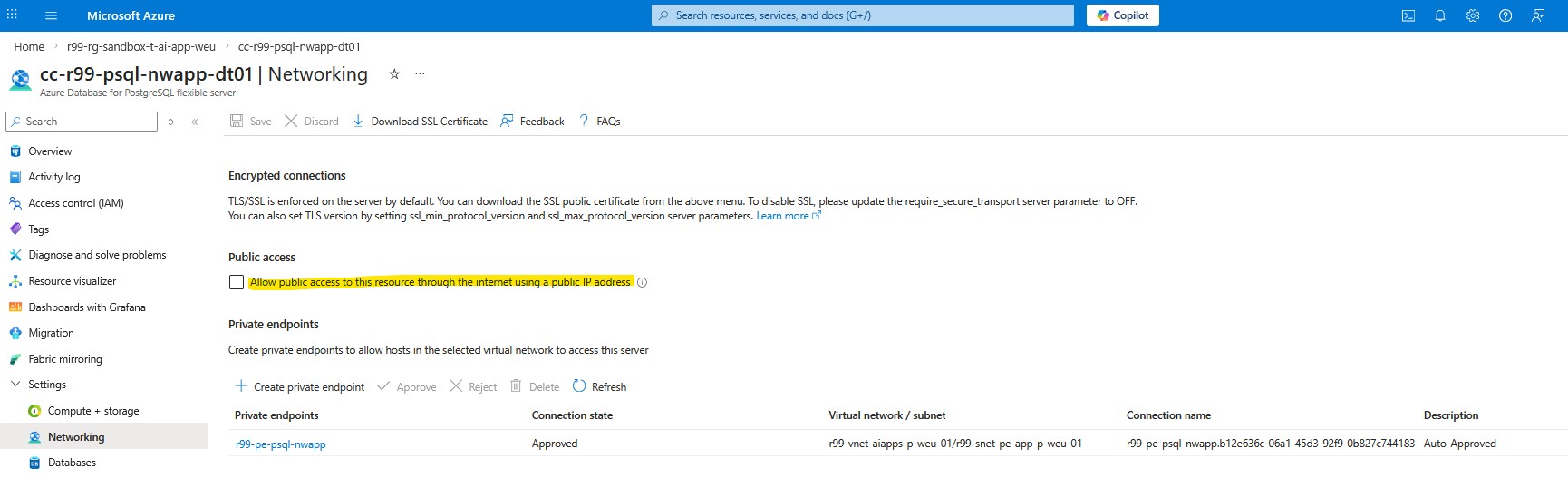Collapse the Settings section in sidebar
Image resolution: width=1568 pixels, height=478 pixels.
[15, 385]
